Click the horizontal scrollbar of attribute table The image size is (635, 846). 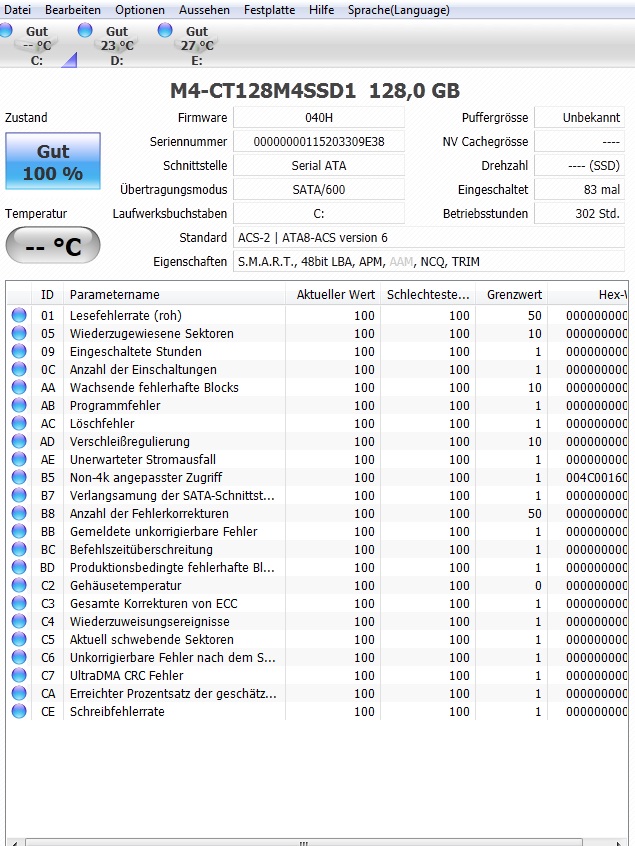pos(304,842)
